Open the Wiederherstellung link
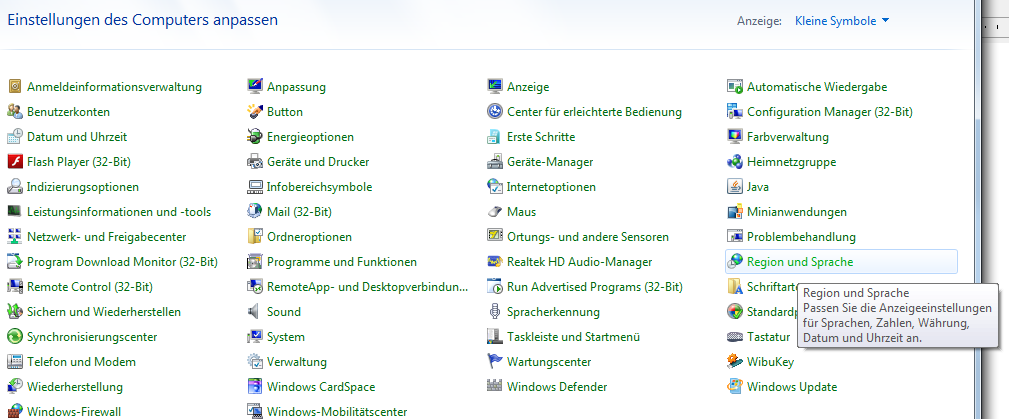This screenshot has width=1009, height=419. coord(75,387)
